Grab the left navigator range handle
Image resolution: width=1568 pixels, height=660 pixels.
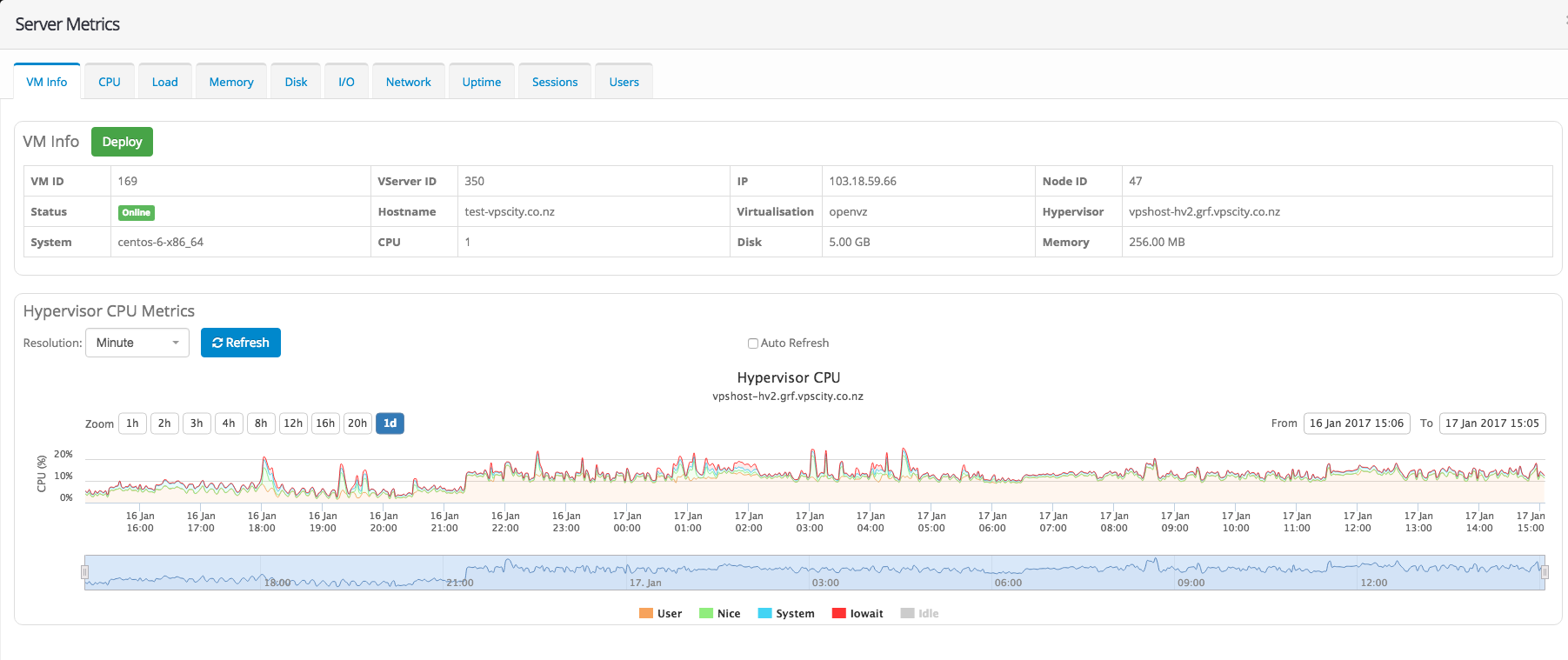(x=84, y=572)
